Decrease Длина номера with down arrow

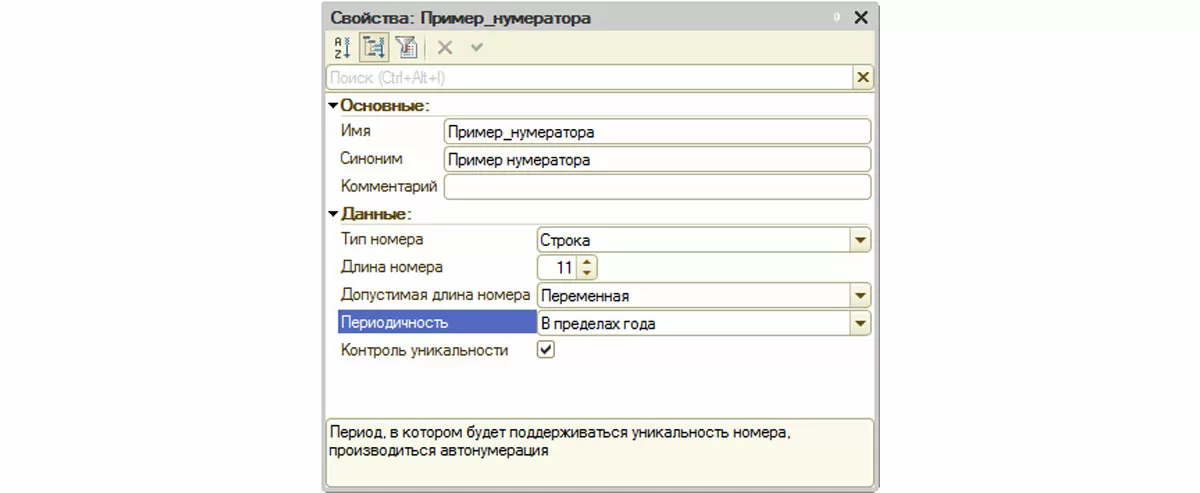(x=588, y=272)
